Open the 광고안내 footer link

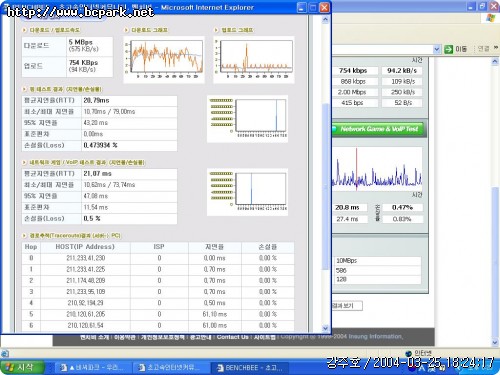coord(201,337)
